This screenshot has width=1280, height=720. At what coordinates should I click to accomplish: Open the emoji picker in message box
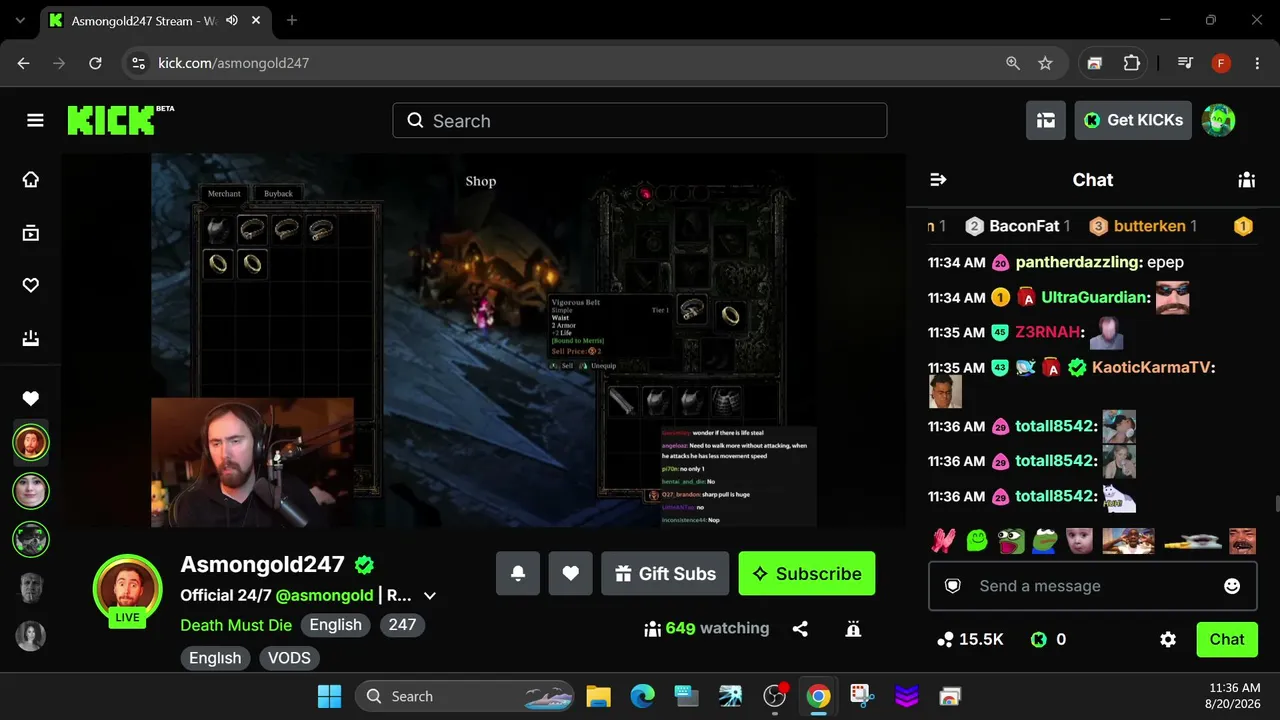1232,586
